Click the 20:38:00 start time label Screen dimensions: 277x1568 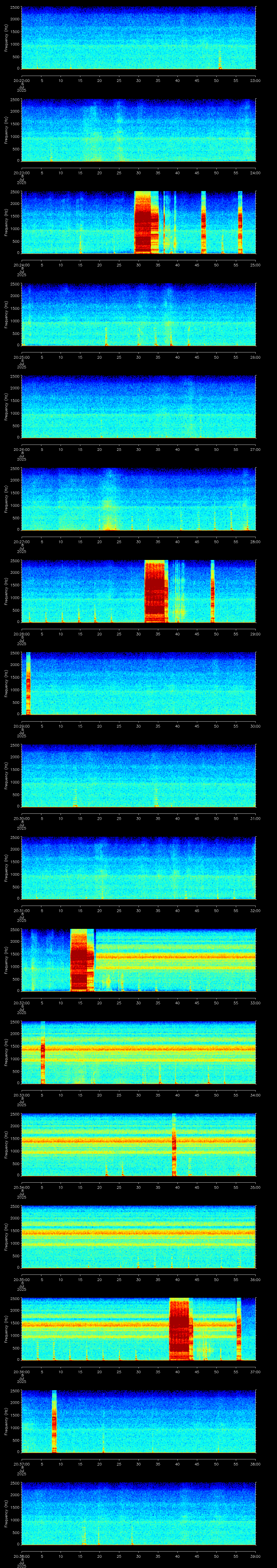click(x=21, y=1556)
